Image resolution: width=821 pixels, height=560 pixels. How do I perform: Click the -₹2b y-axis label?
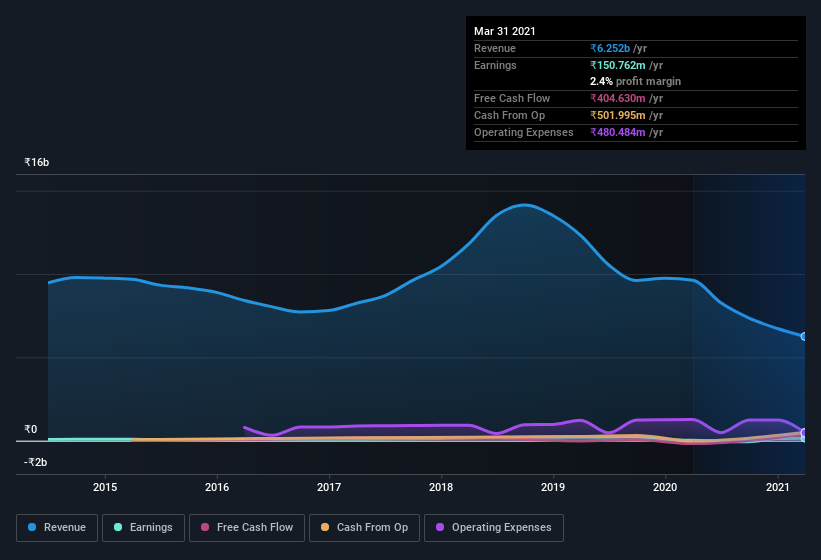[x=36, y=462]
